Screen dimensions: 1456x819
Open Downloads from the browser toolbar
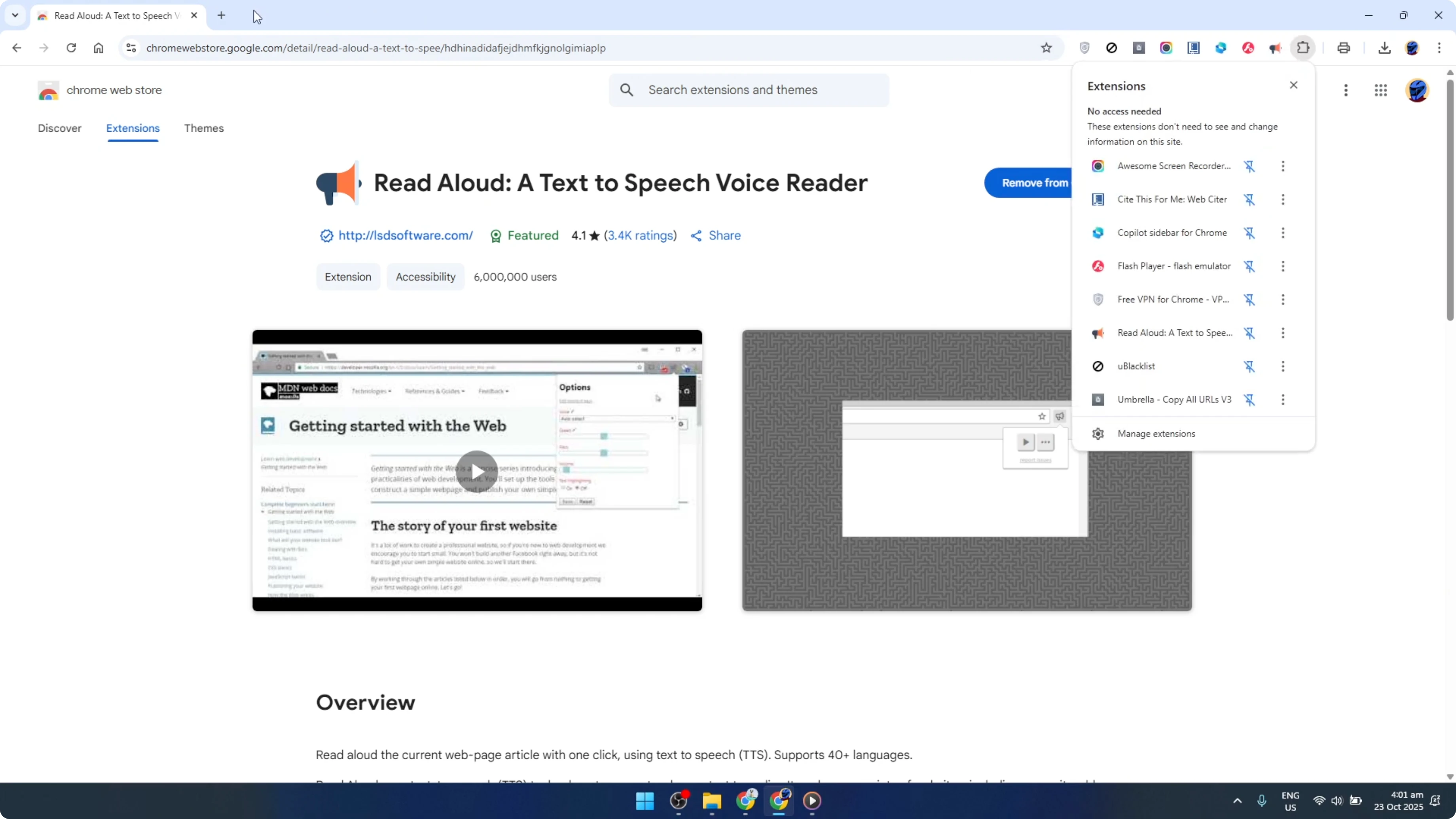[x=1384, y=48]
